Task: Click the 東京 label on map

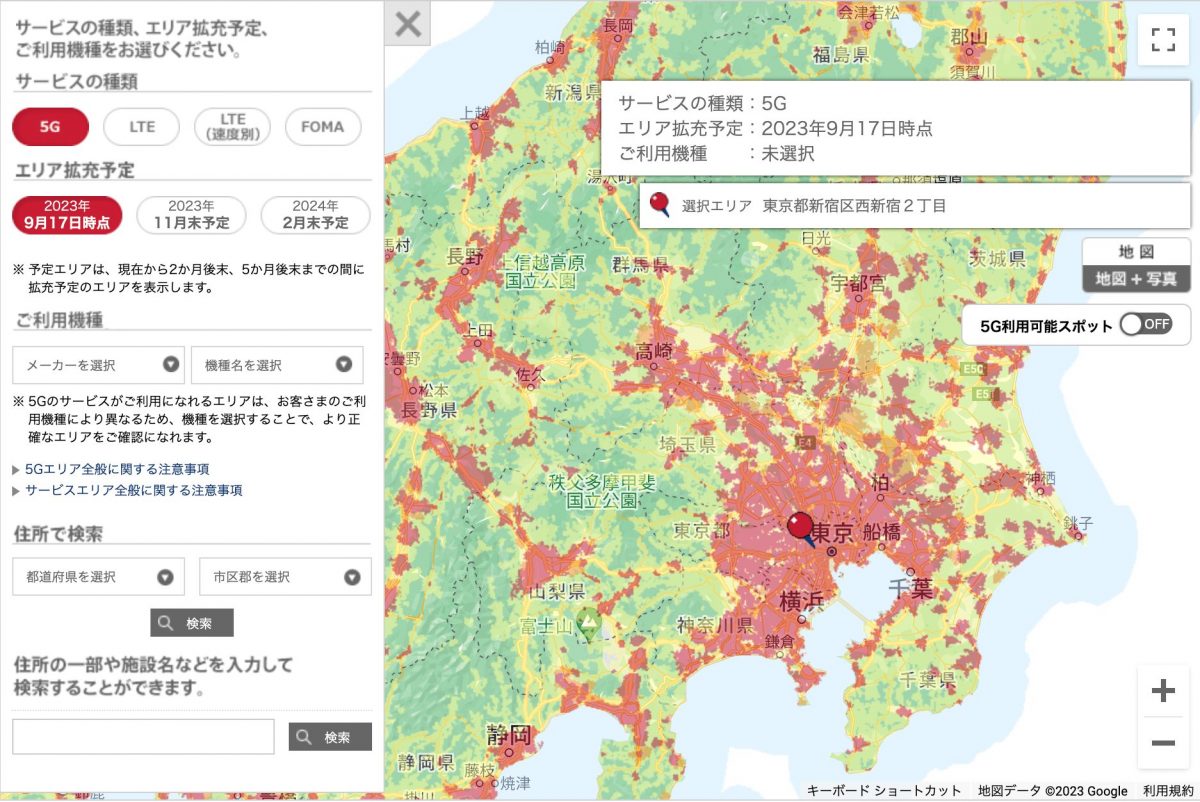Action: (831, 534)
